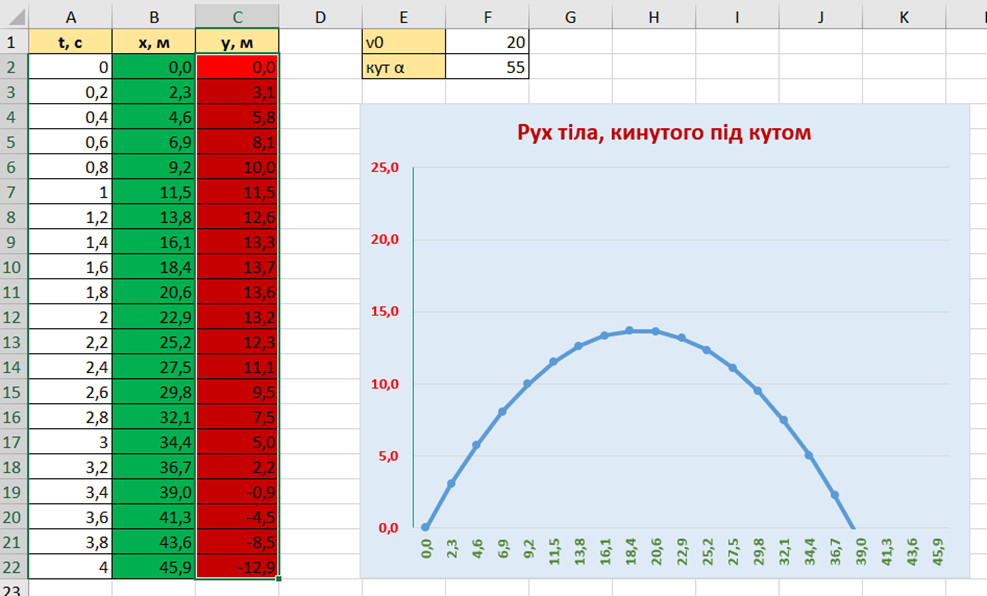Click chart y-axis label '20,0'
987x596 pixels.
pyautogui.click(x=385, y=239)
